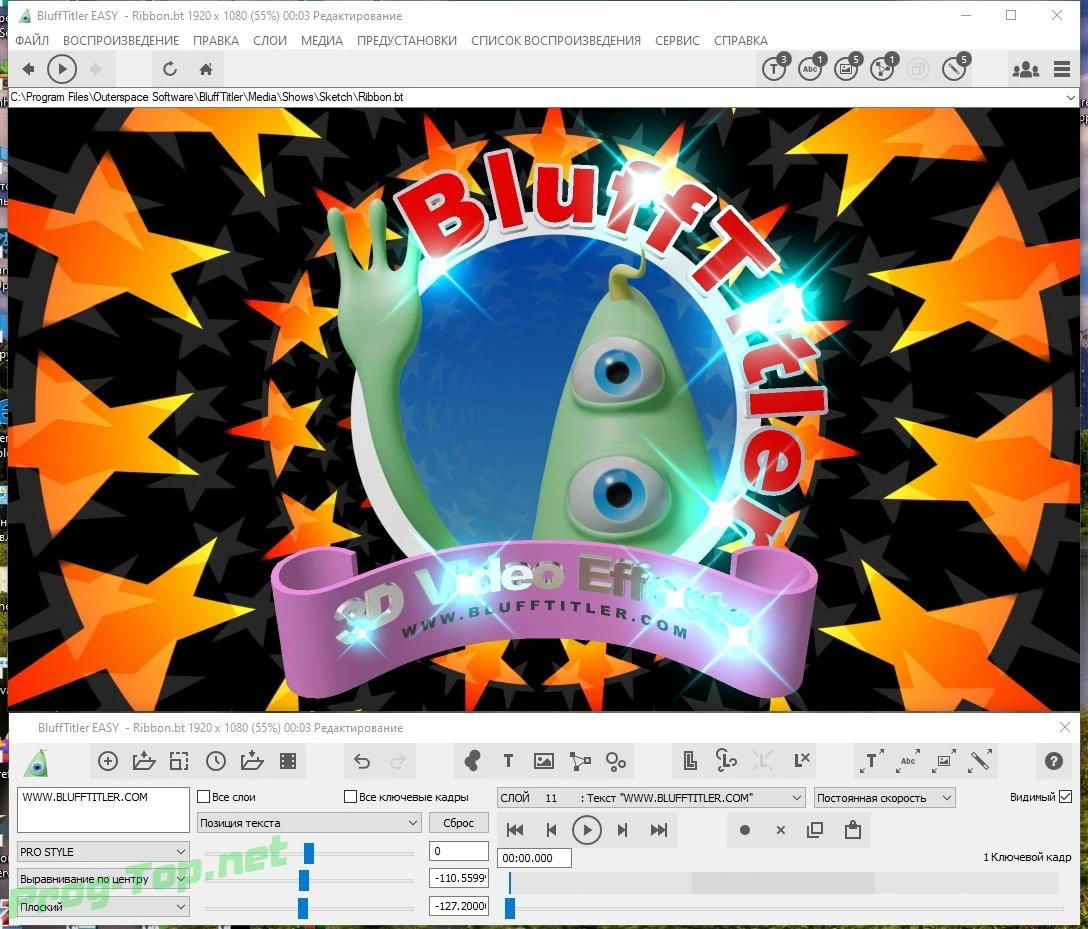
Task: Go back with the left arrow icon
Action: tap(28, 69)
